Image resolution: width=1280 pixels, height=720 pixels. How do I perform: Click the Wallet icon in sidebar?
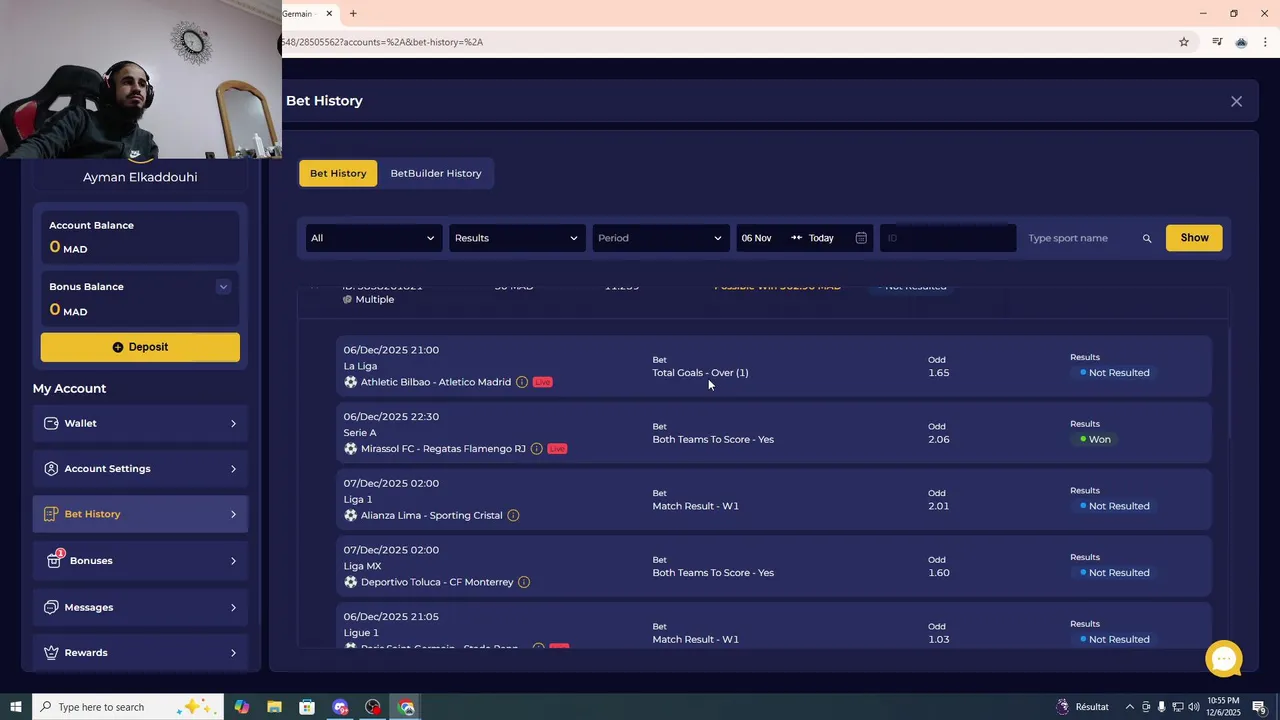pos(52,423)
